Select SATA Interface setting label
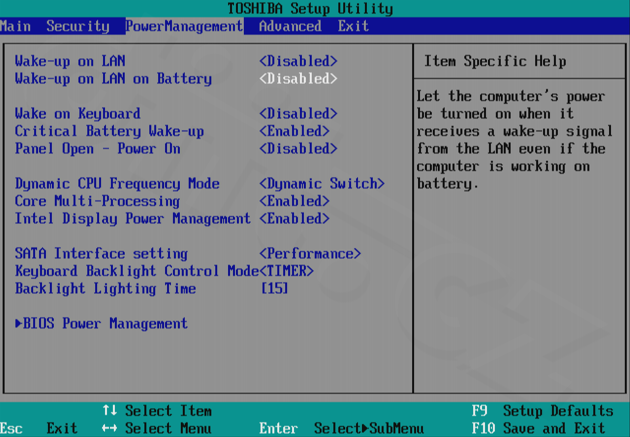The width and height of the screenshot is (630, 437). (x=101, y=253)
